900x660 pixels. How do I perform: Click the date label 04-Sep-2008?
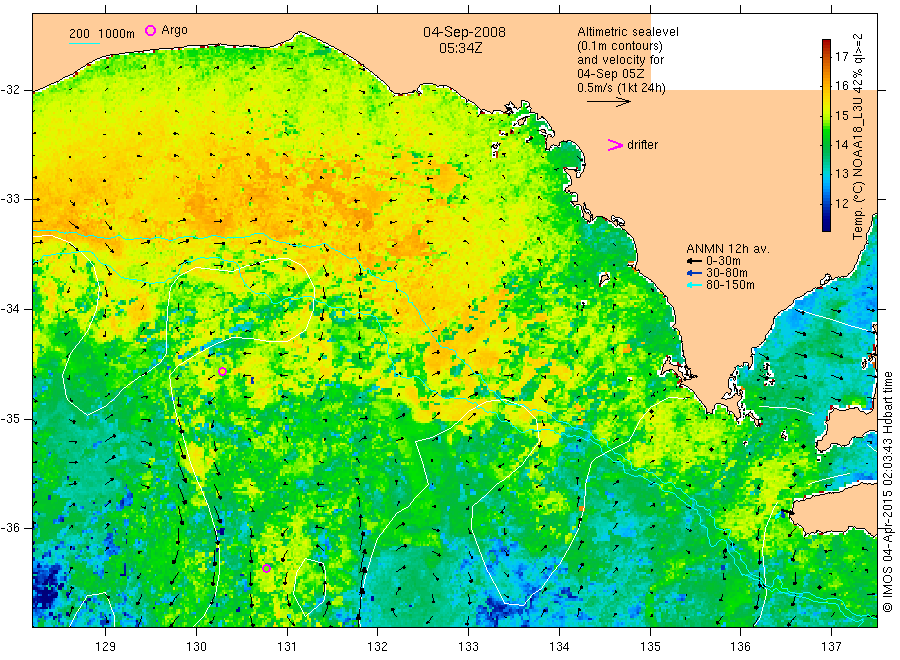[x=464, y=32]
